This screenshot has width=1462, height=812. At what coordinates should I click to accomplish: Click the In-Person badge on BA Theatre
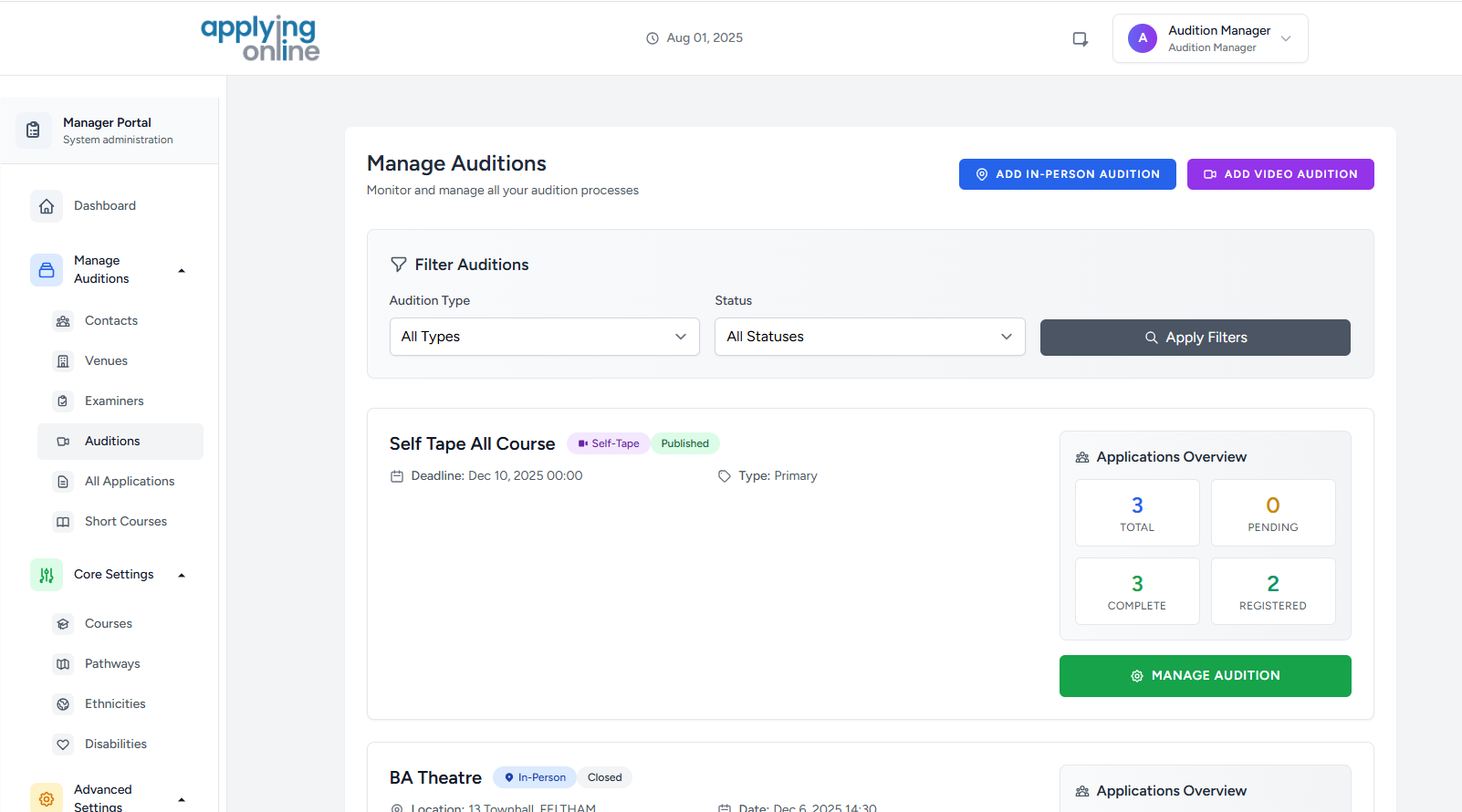(x=535, y=777)
